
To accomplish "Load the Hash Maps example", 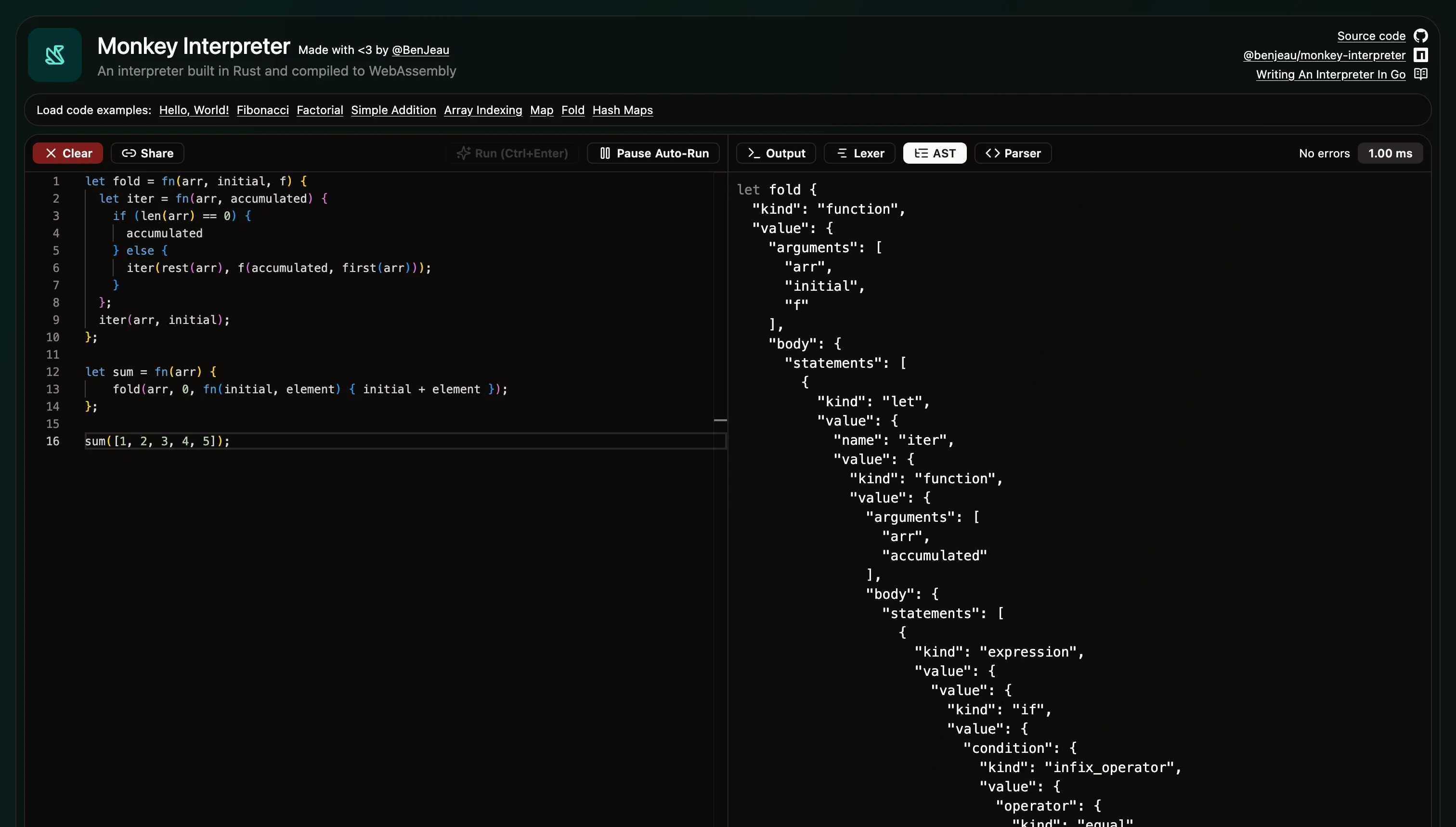I will 622,110.
